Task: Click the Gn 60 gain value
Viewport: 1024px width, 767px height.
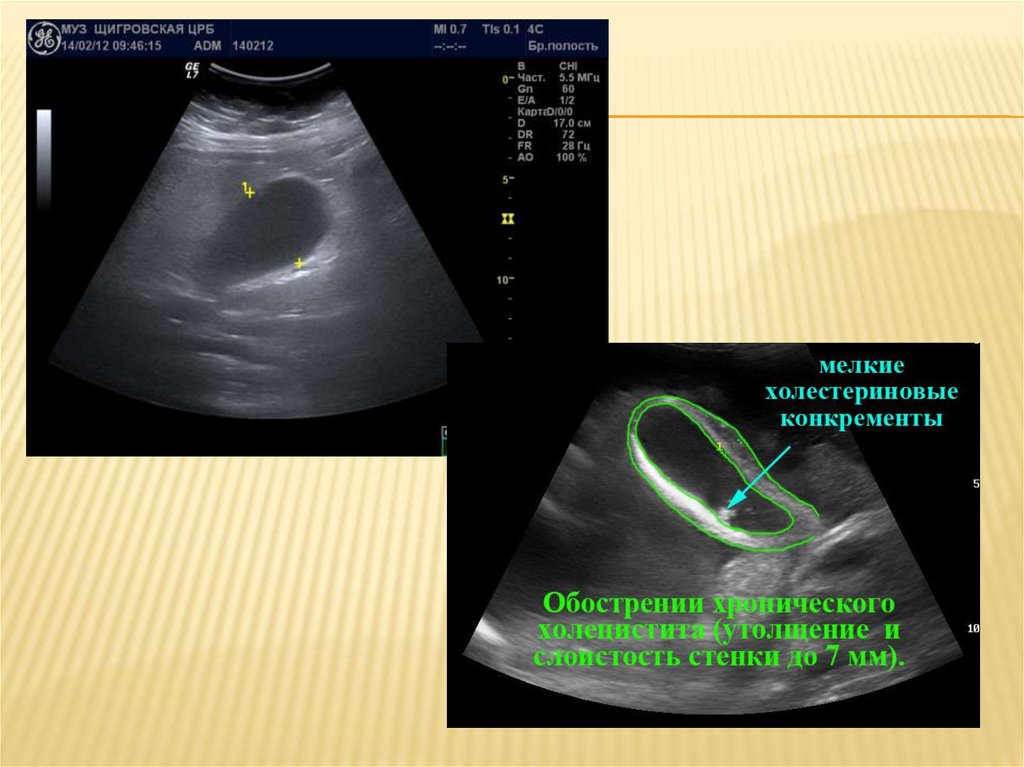Action: pyautogui.click(x=546, y=89)
